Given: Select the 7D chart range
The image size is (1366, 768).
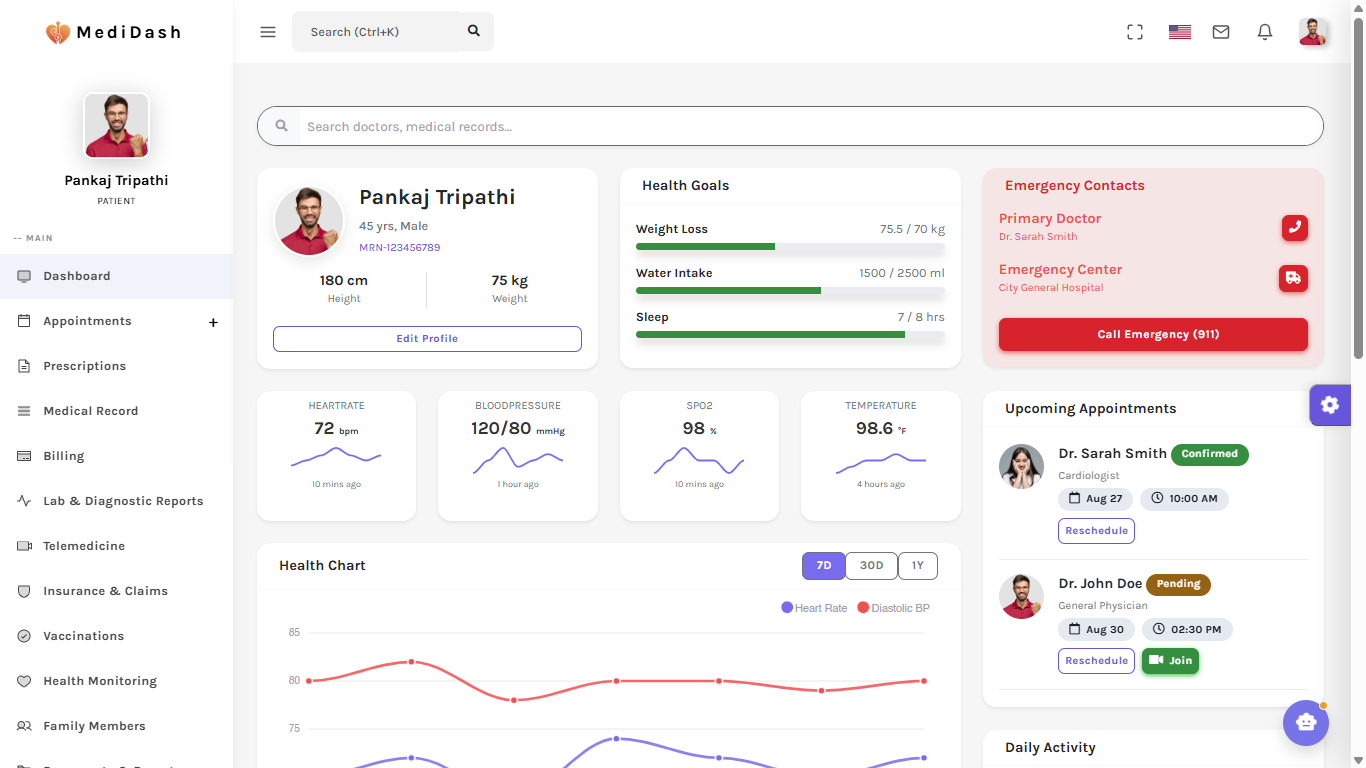Looking at the screenshot, I should 823,566.
